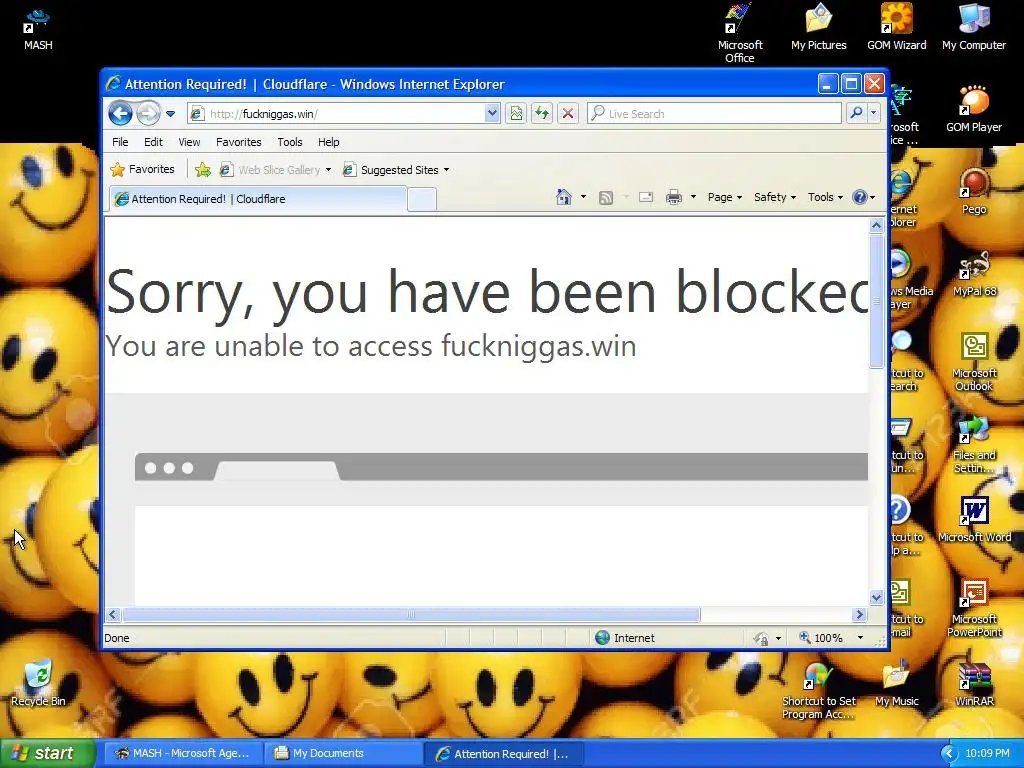Open the View menu
Viewport: 1024px width, 768px height.
(x=189, y=142)
